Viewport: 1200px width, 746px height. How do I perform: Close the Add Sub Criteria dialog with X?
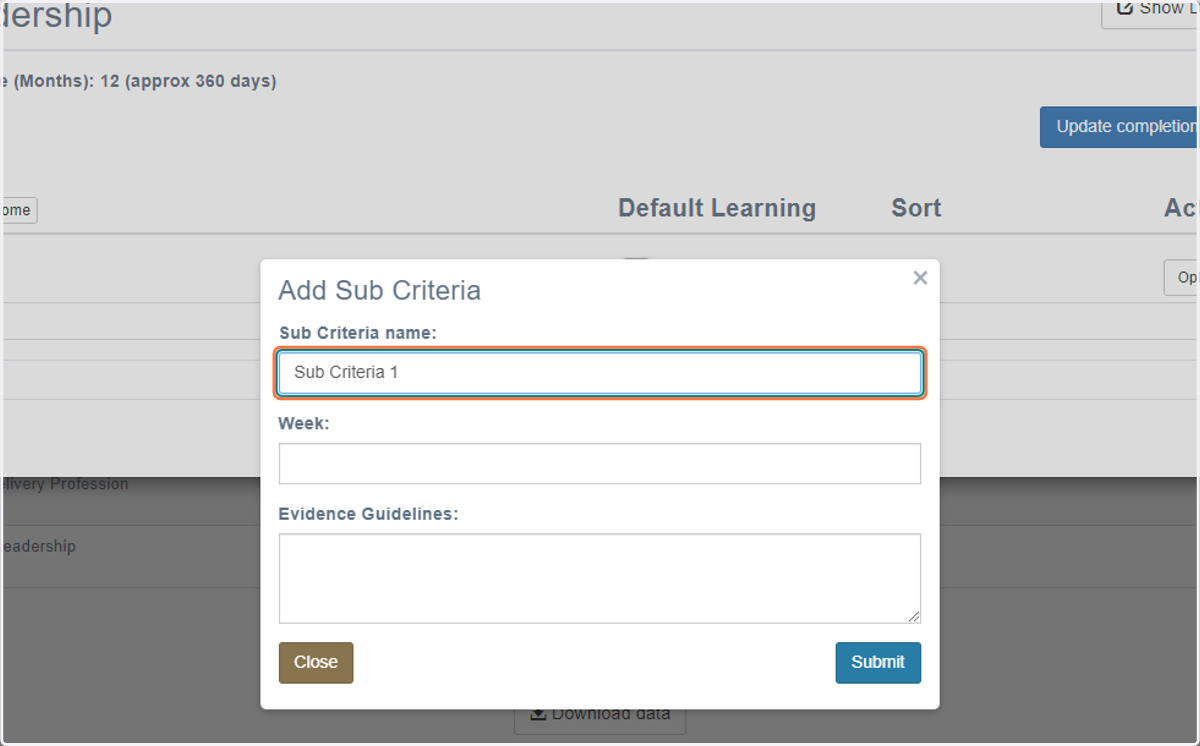click(920, 278)
